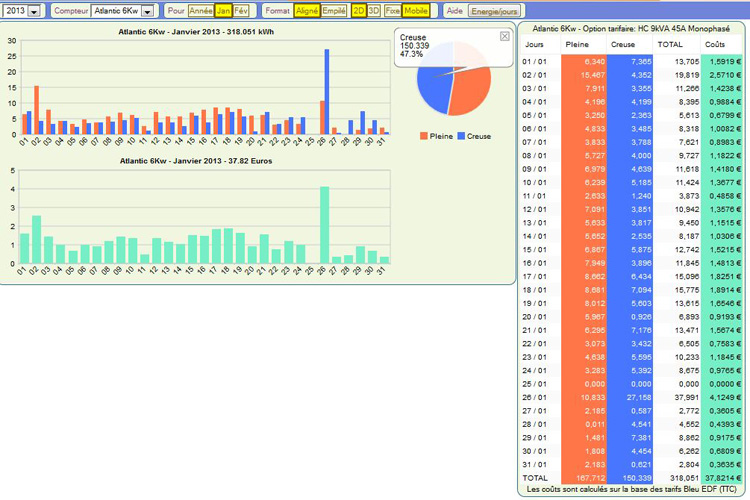Enable the 3D chart mode

[x=374, y=11]
